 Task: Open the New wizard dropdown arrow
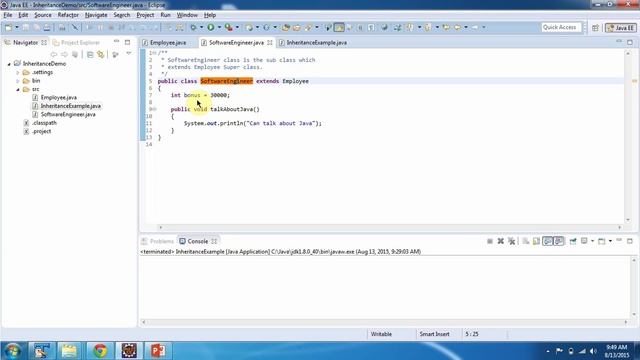pos(17,27)
